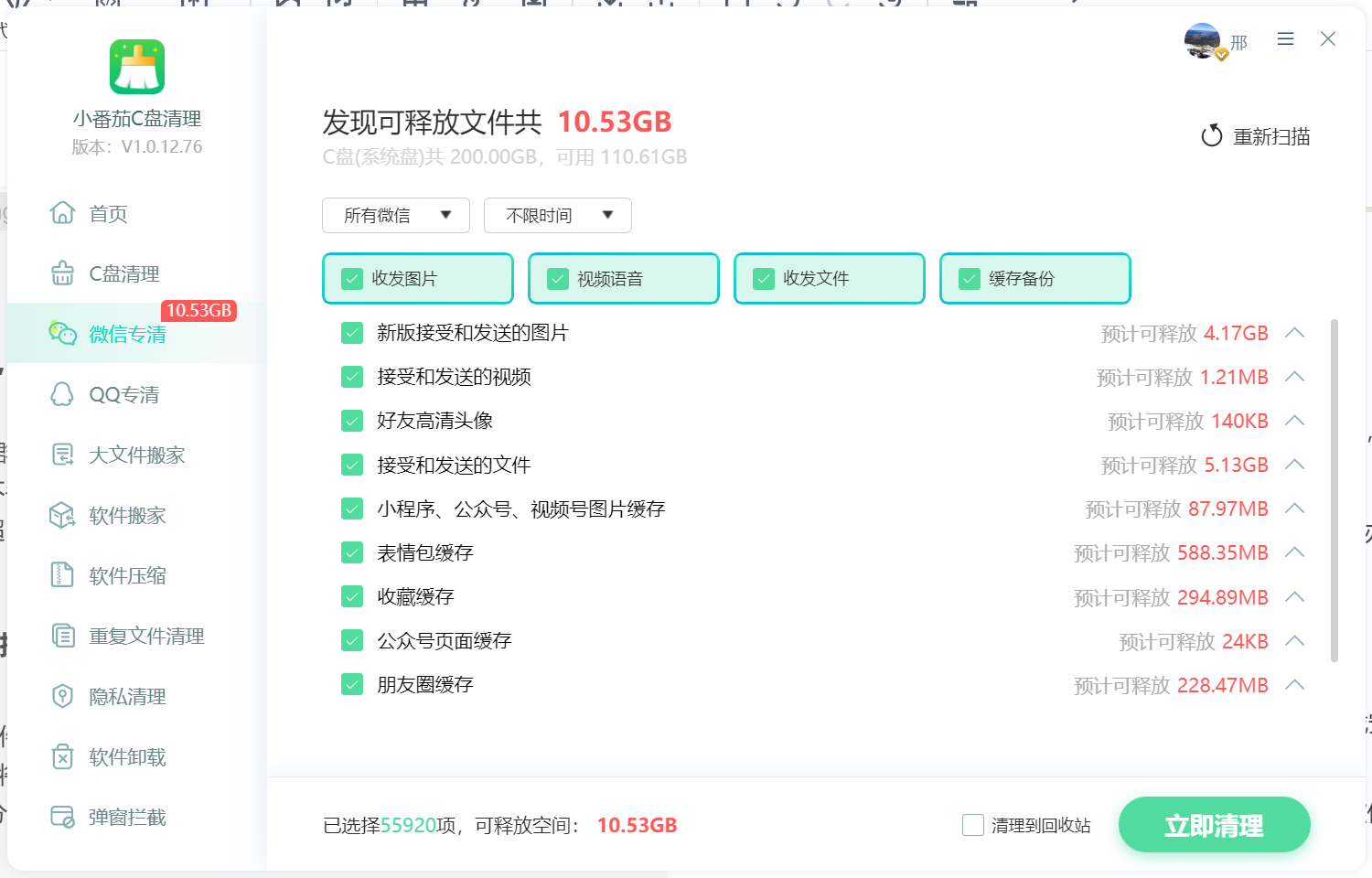Open QQ专清 sidebar item
Image resolution: width=1372 pixels, height=878 pixels.
[x=137, y=394]
